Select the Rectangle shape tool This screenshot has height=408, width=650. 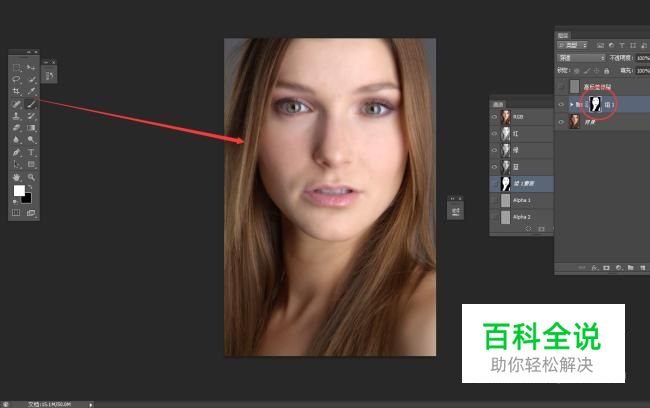(x=31, y=164)
